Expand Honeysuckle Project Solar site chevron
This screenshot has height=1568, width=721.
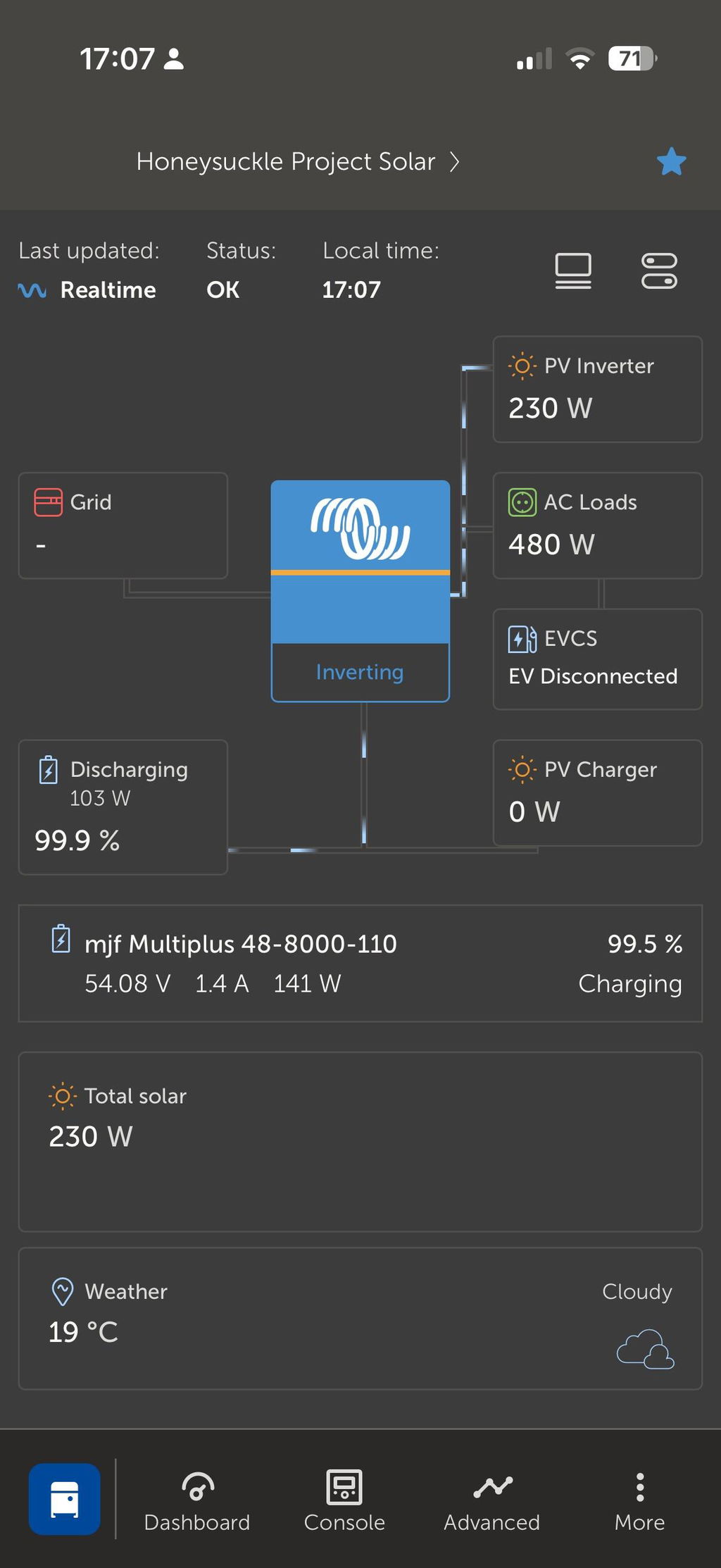click(455, 162)
